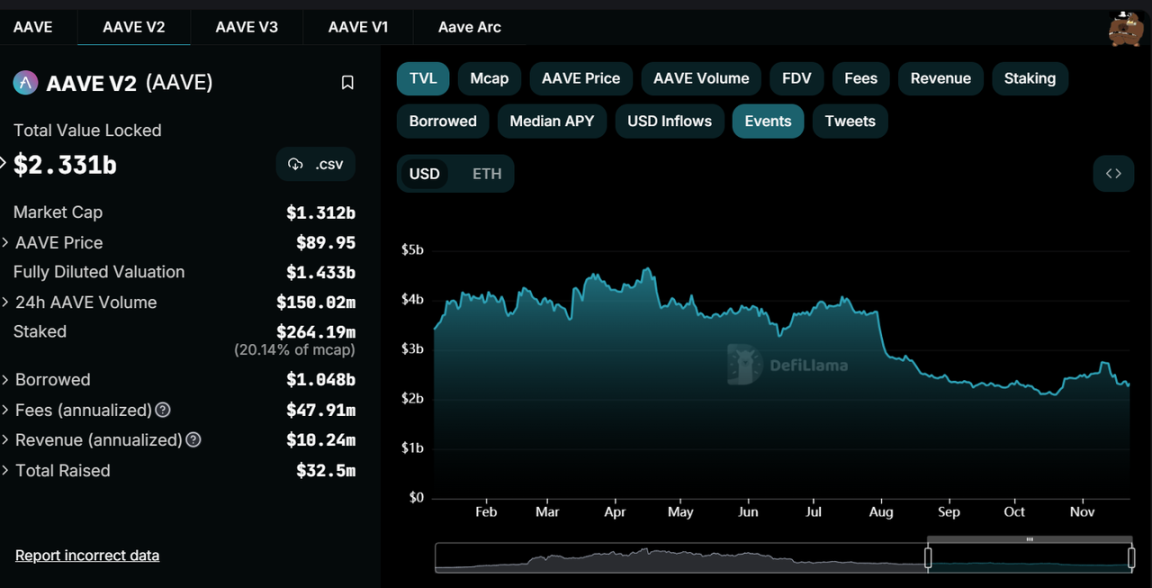The width and height of the screenshot is (1152, 588).
Task: Disable the Events overlay on the chart
Action: tap(767, 120)
